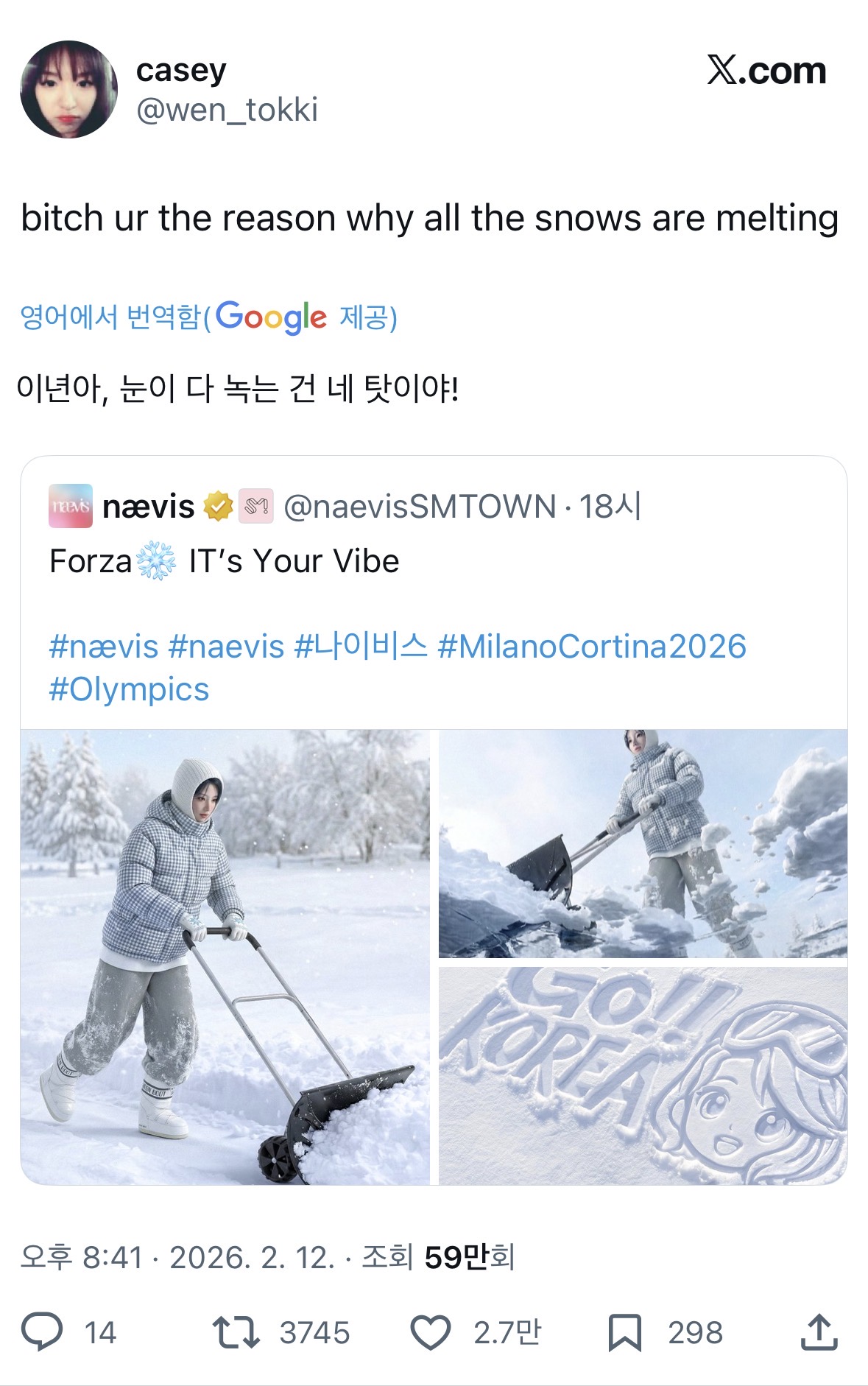Click the X.com logo
The height and width of the screenshot is (1386, 868).
pyautogui.click(x=766, y=71)
